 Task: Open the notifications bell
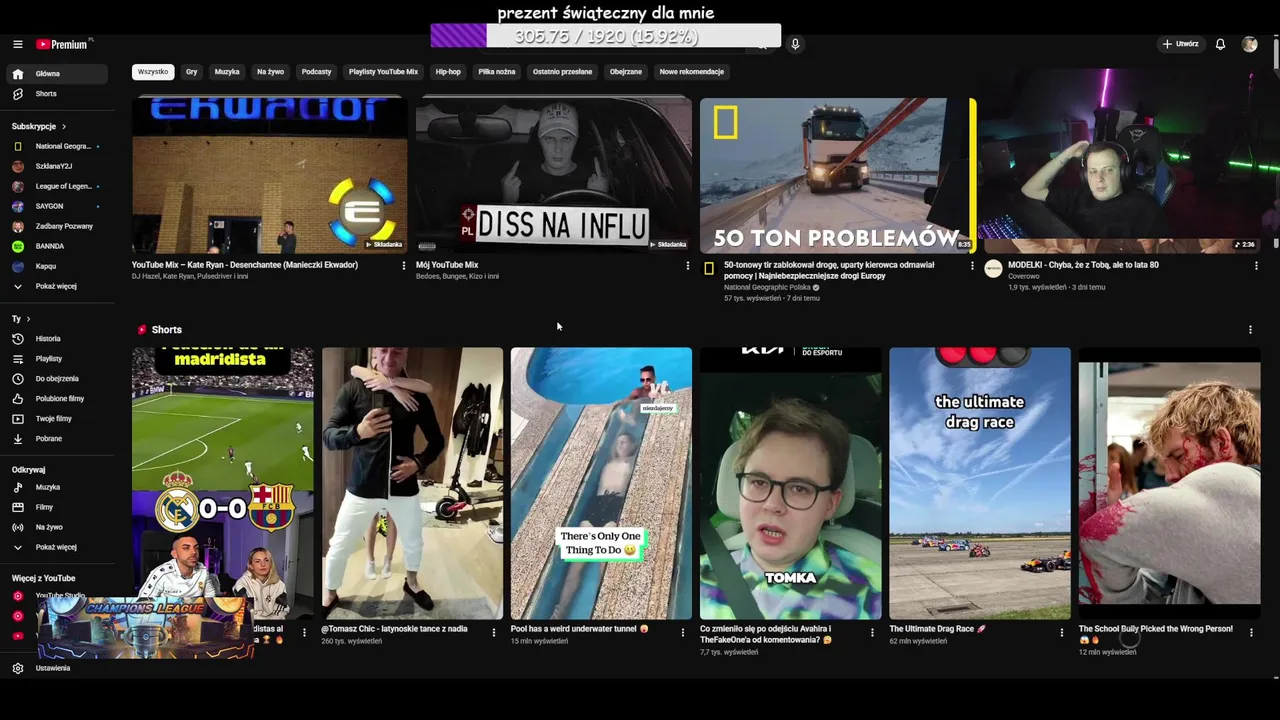click(1220, 44)
